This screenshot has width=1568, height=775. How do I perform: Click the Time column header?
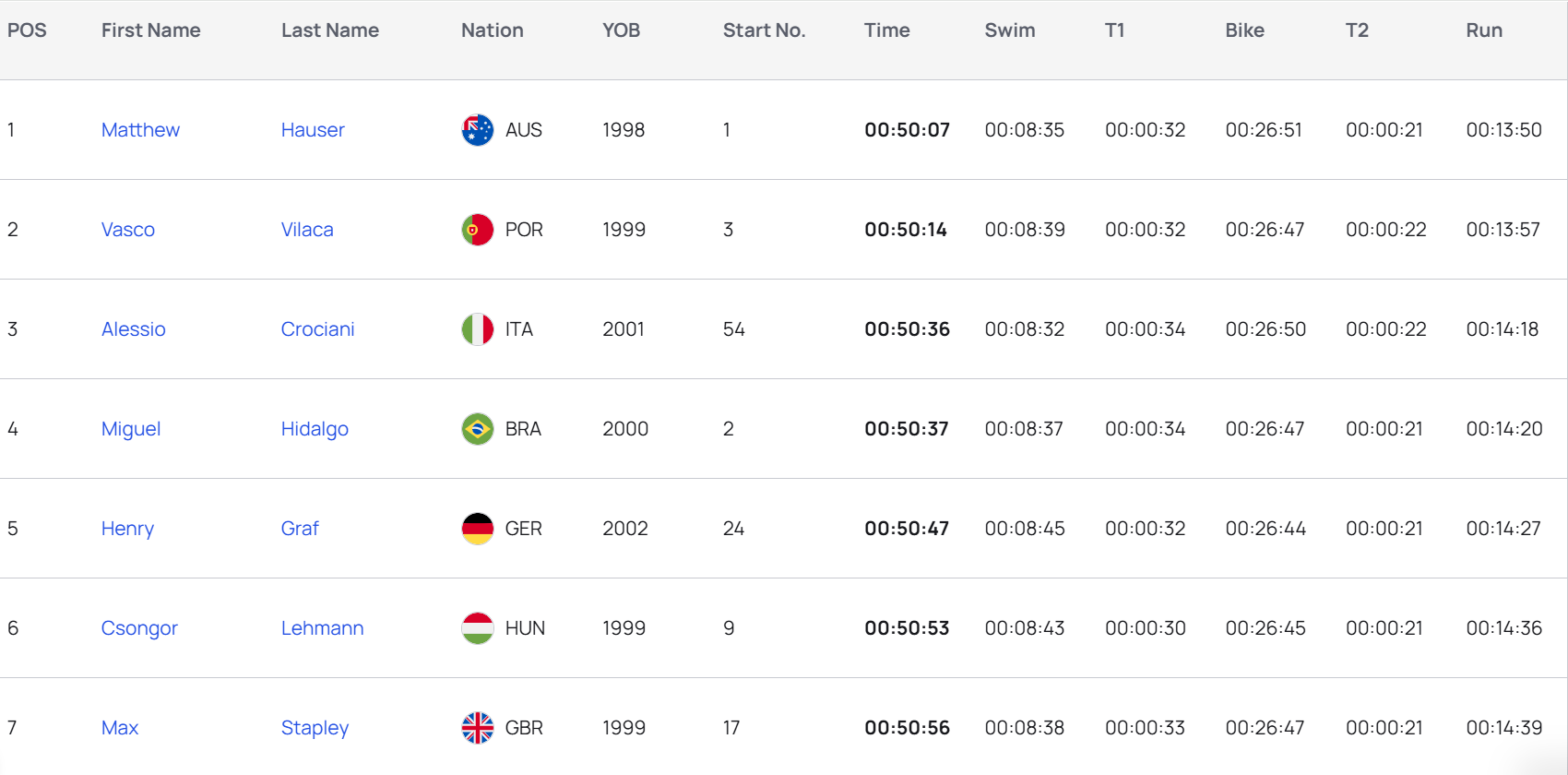[886, 30]
